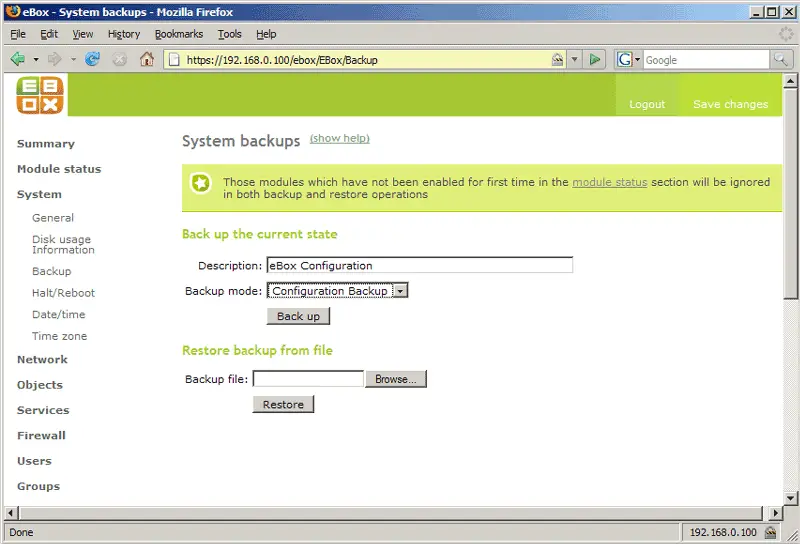Open the Backup mode dropdown

tap(401, 291)
